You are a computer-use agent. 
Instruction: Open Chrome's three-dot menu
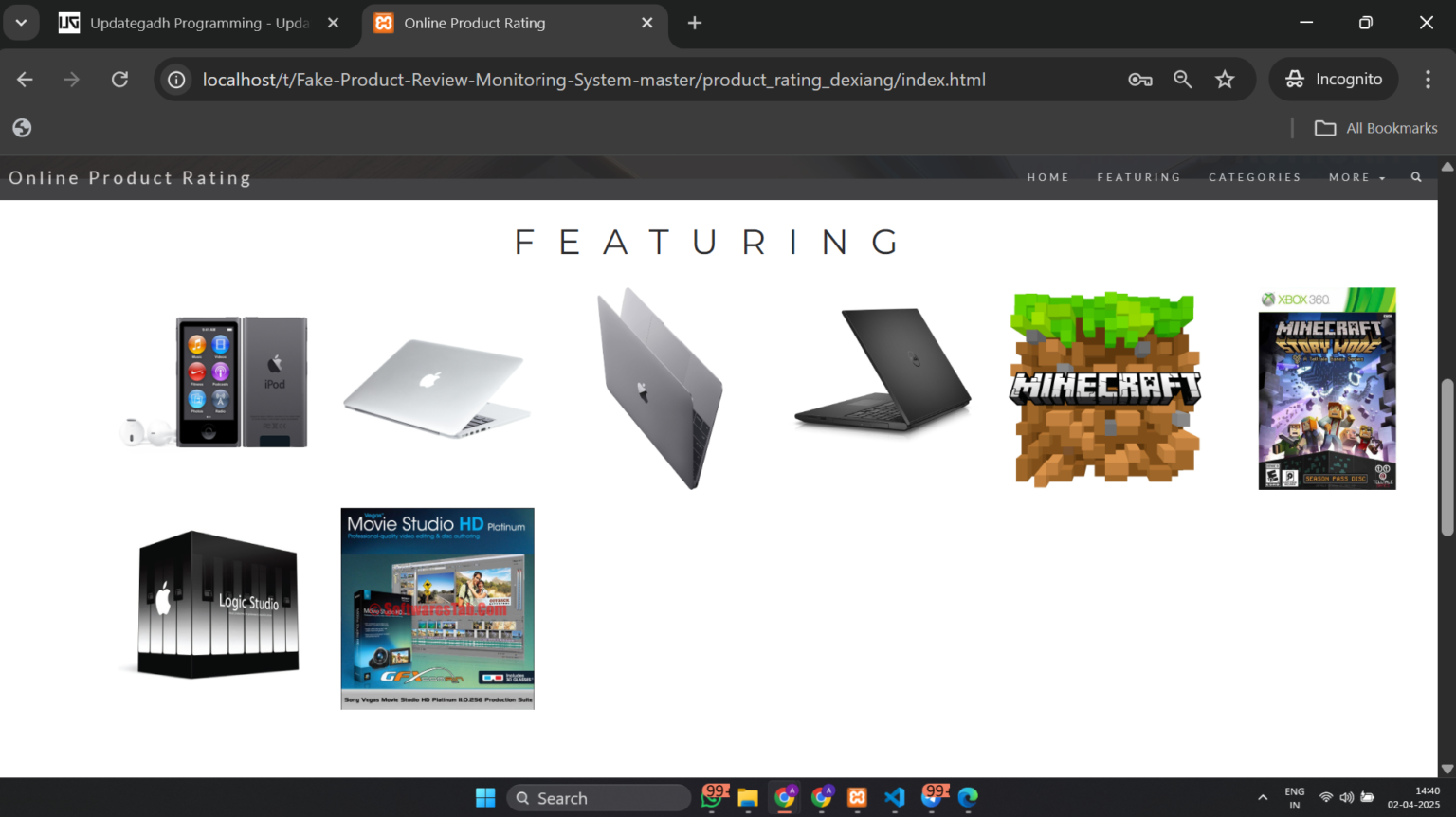point(1428,80)
